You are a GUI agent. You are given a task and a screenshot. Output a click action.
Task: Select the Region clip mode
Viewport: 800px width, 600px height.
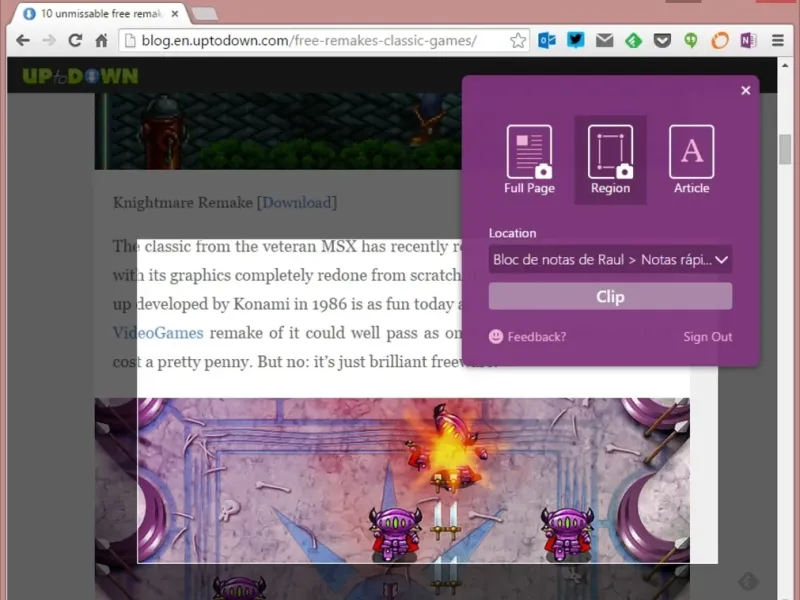click(x=610, y=160)
